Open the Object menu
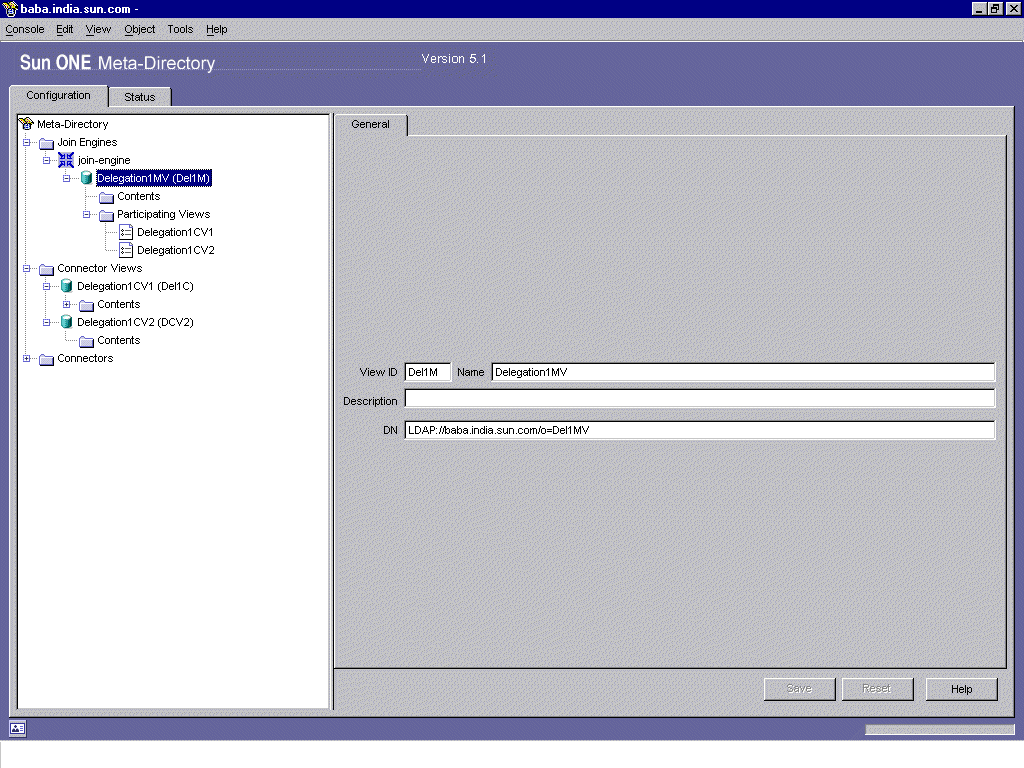This screenshot has width=1024, height=768. pos(140,29)
